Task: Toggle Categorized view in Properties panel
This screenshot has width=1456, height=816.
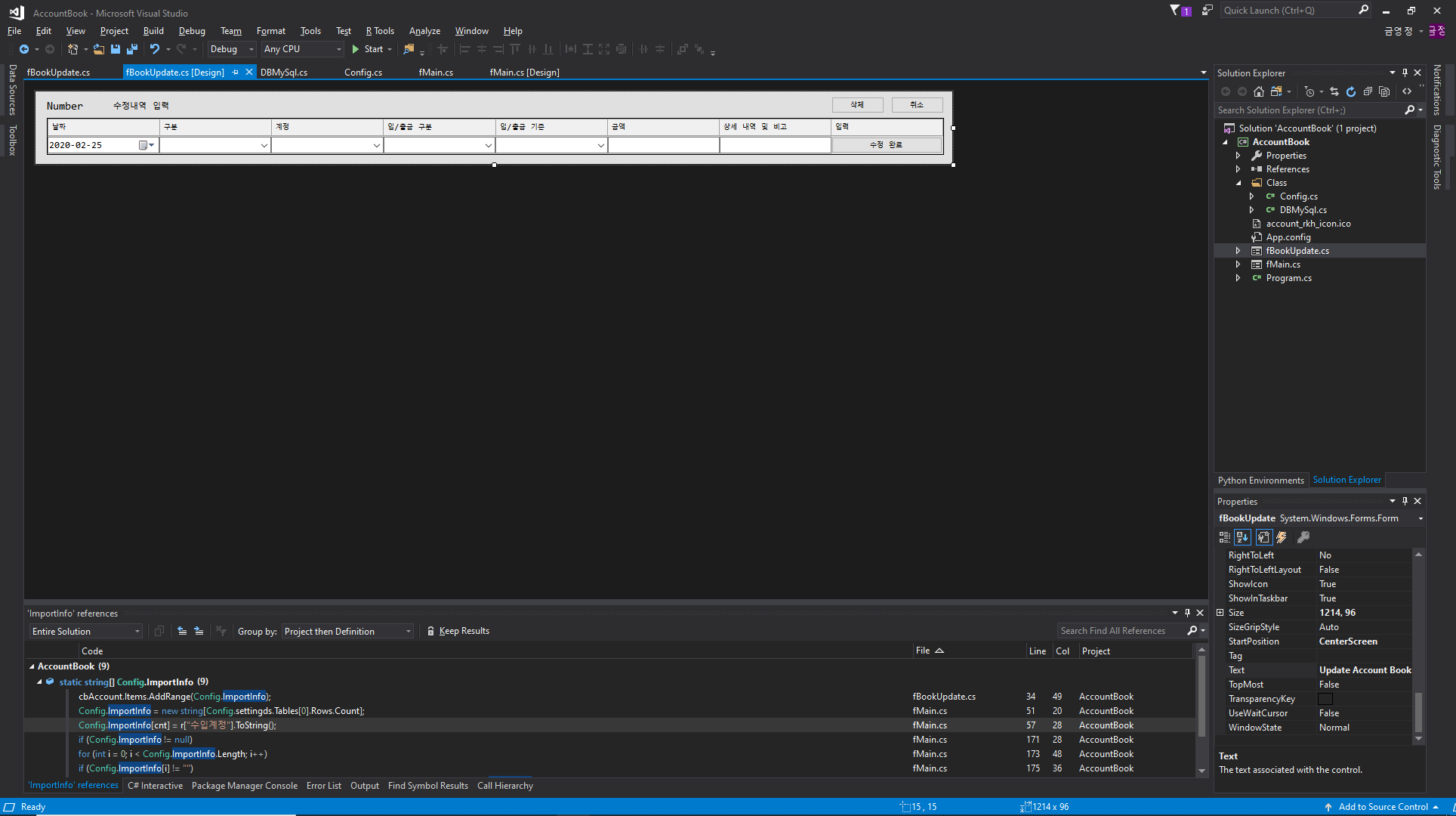Action: pyautogui.click(x=1224, y=537)
